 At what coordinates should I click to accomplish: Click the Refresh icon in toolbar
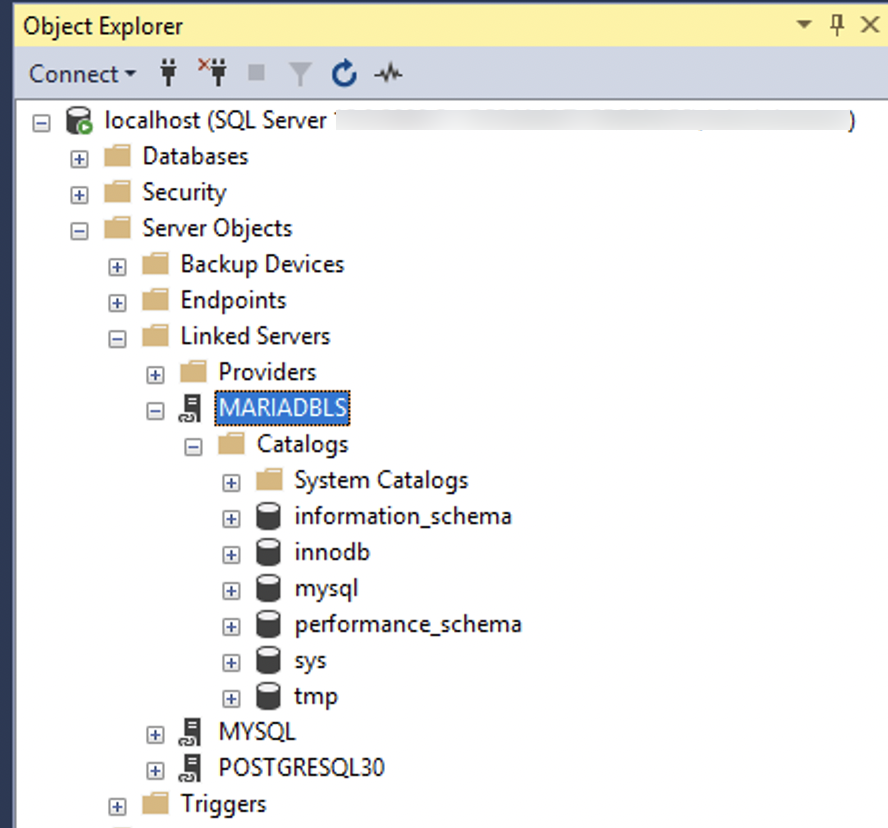pos(344,73)
